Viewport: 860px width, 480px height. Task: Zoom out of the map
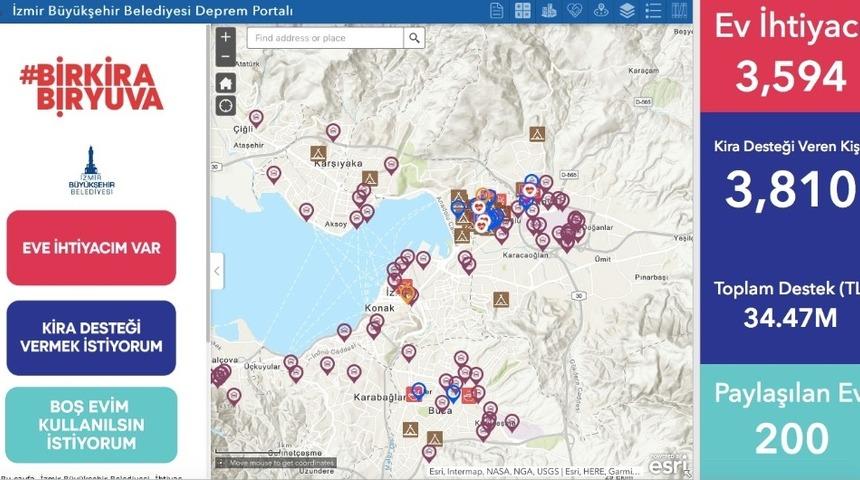226,56
